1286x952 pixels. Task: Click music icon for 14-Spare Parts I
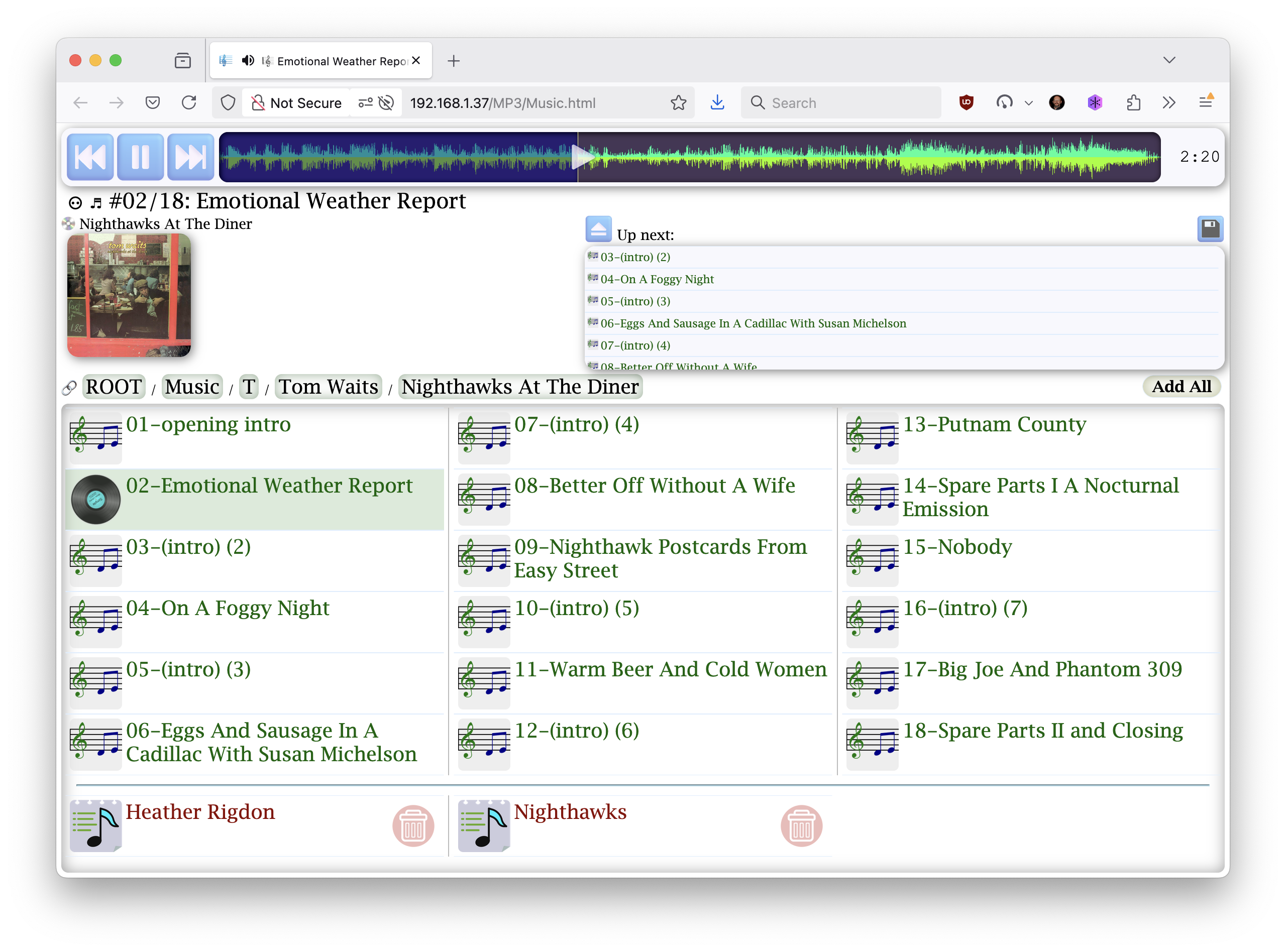872,499
